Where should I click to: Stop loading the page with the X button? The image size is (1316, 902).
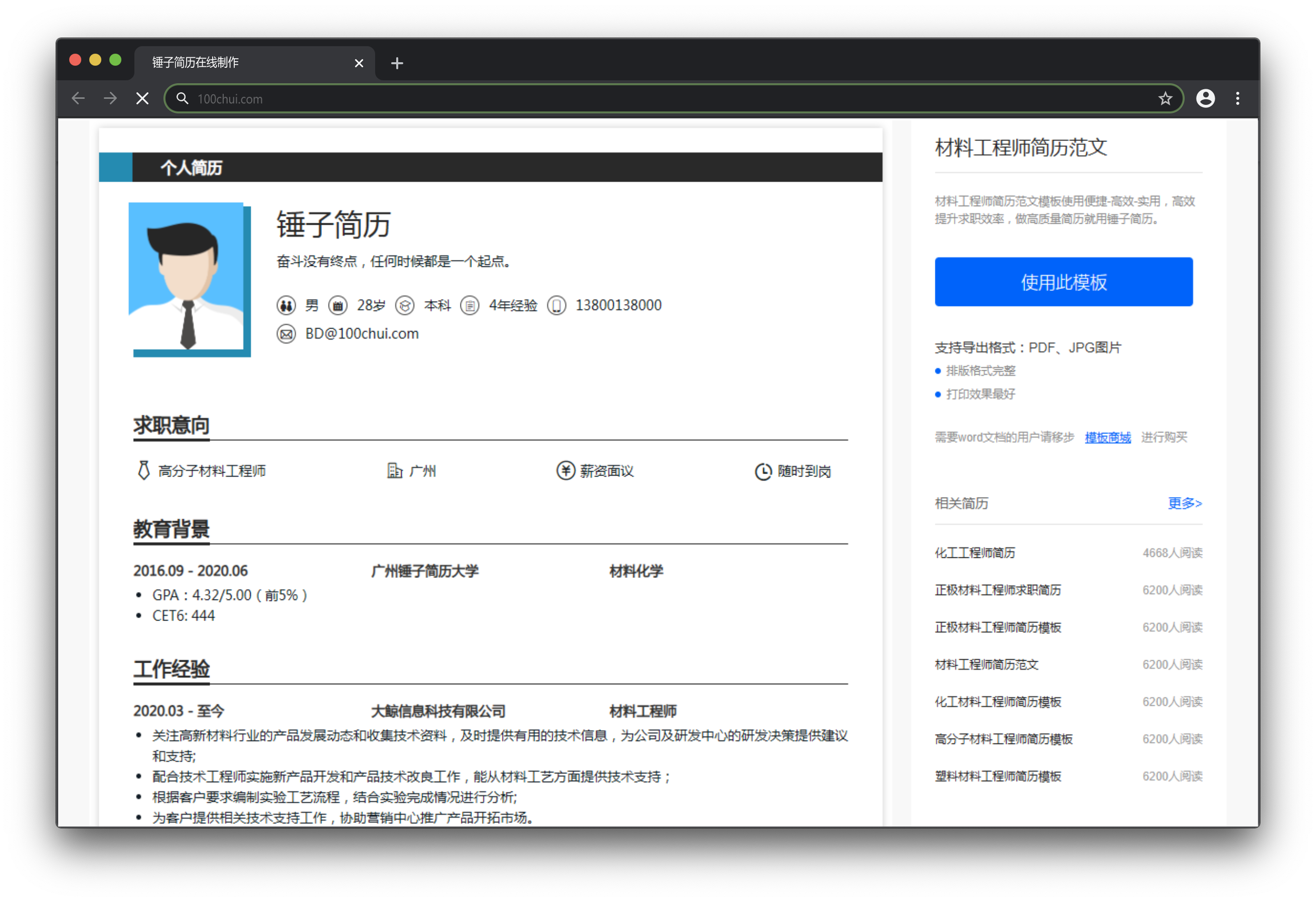pyautogui.click(x=143, y=99)
